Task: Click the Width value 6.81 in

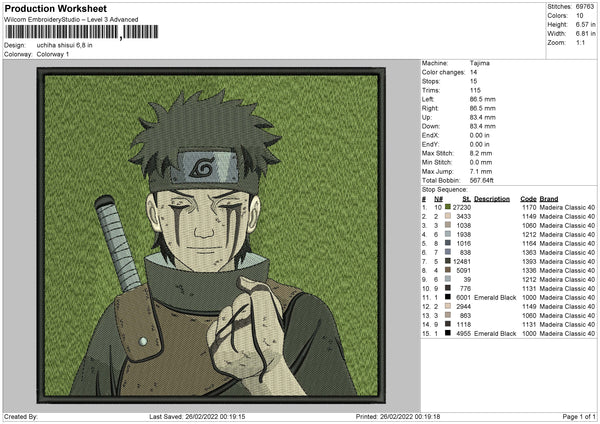Action: coord(585,34)
